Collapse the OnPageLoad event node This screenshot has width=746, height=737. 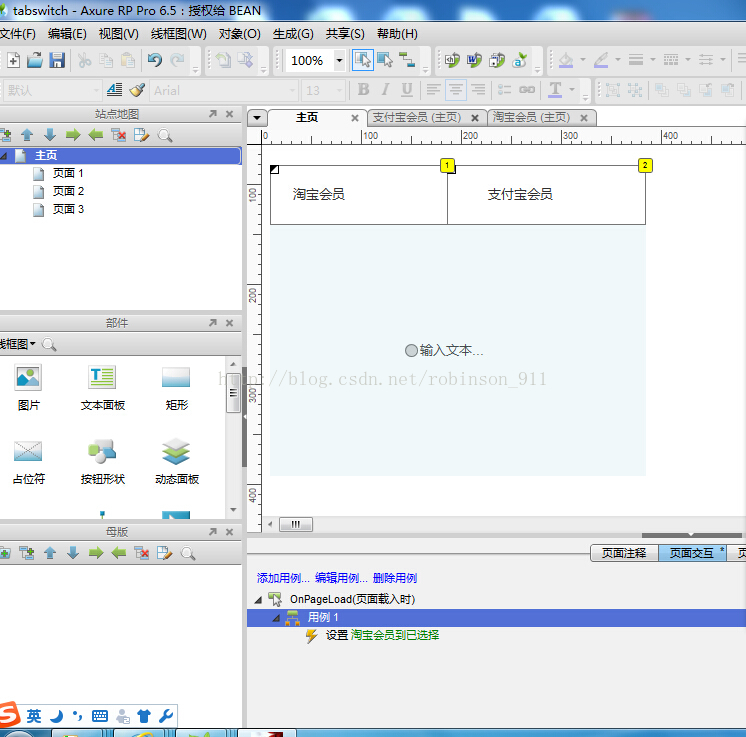258,600
